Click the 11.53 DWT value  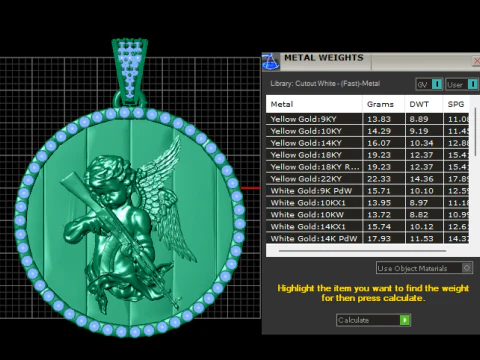[422, 239]
